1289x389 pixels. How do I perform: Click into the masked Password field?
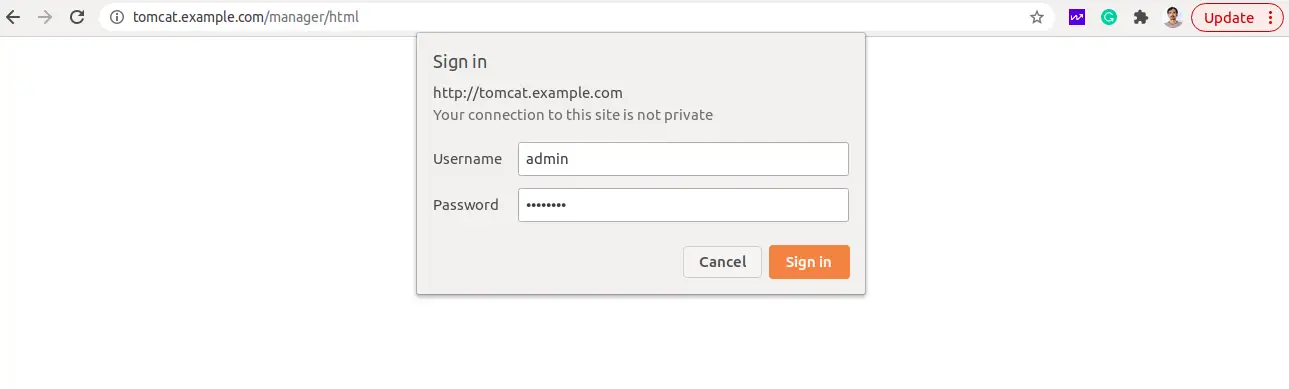(683, 205)
